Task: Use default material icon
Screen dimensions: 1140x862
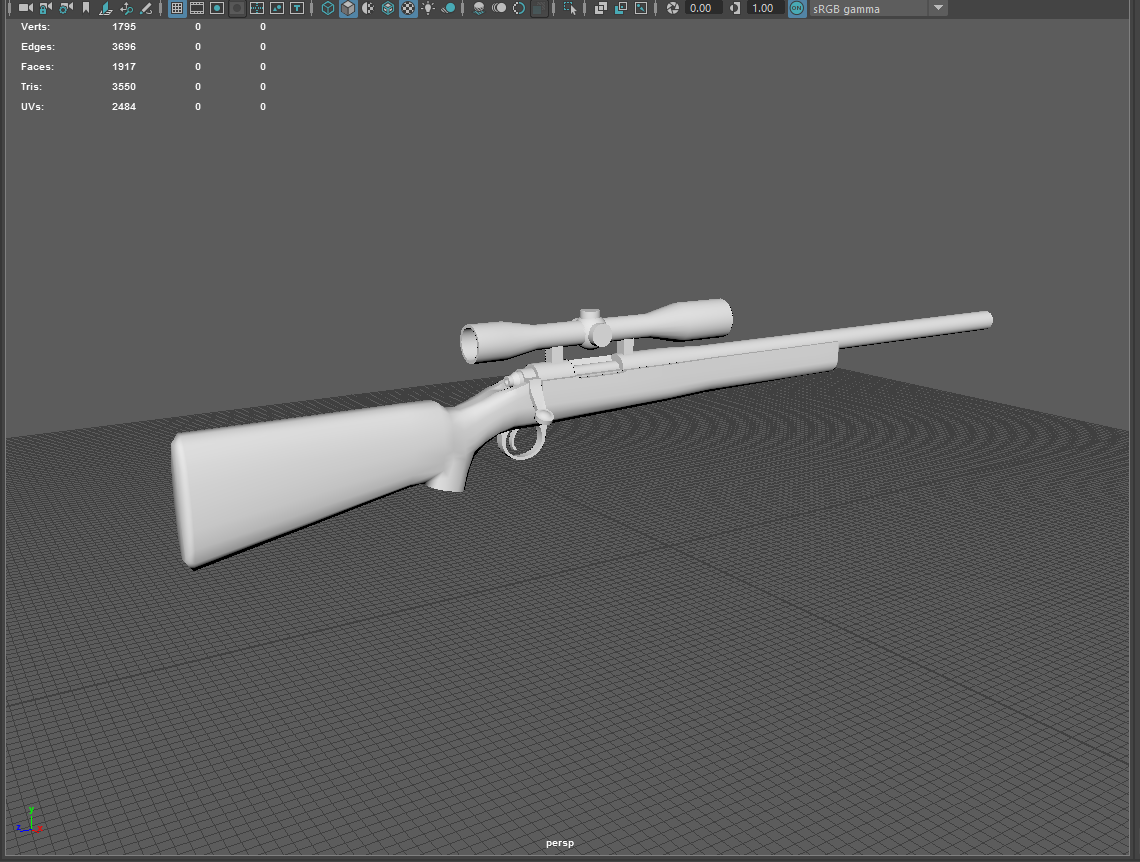Action: 368,8
